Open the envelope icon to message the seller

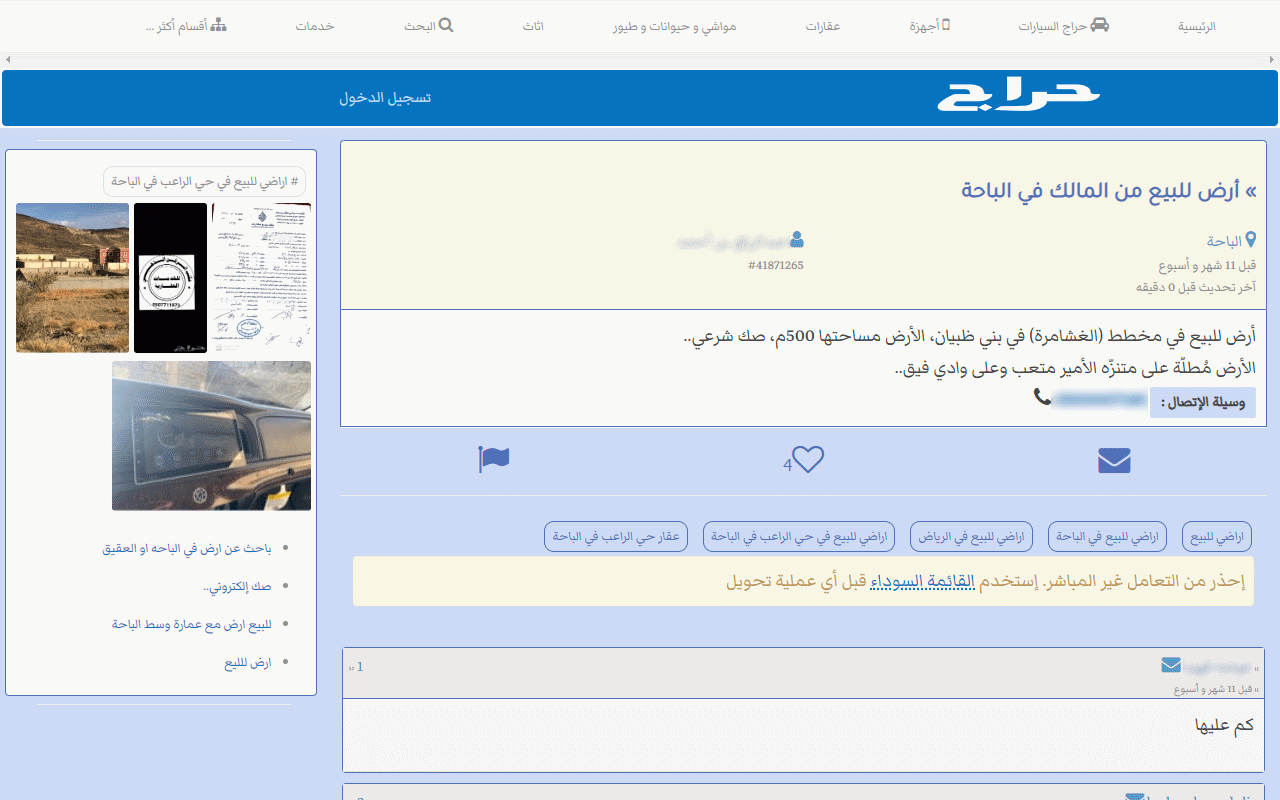click(1113, 460)
